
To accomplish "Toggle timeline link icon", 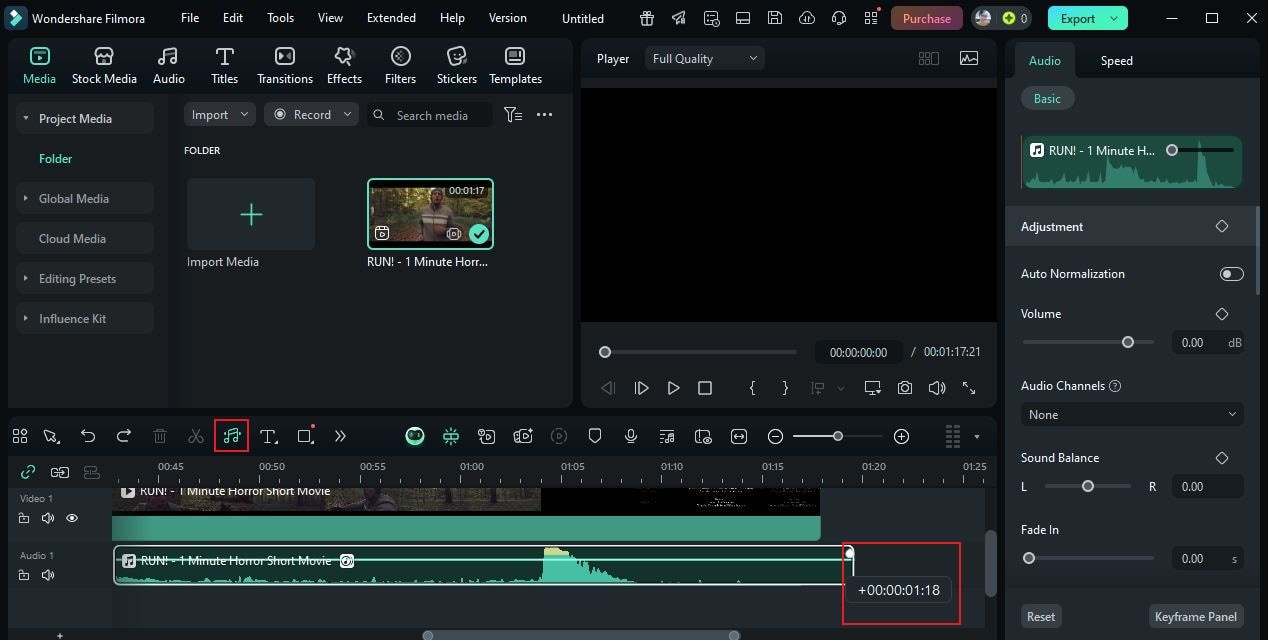I will coord(28,472).
